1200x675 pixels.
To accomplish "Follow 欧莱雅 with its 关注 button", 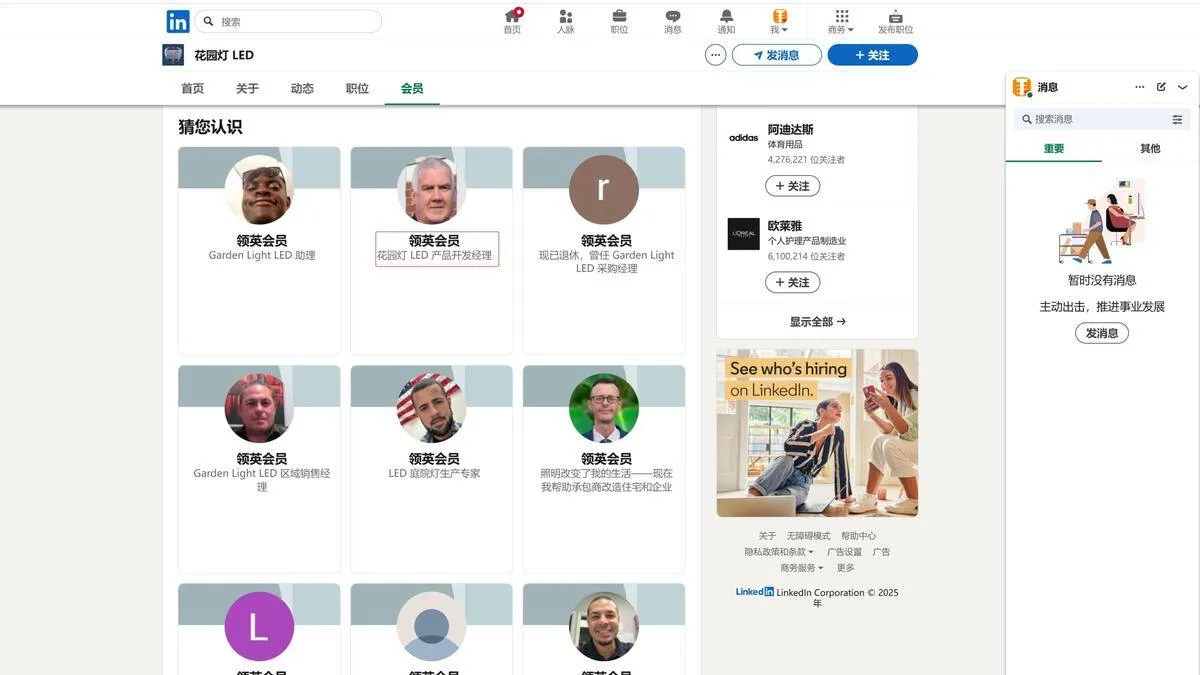I will tap(792, 282).
